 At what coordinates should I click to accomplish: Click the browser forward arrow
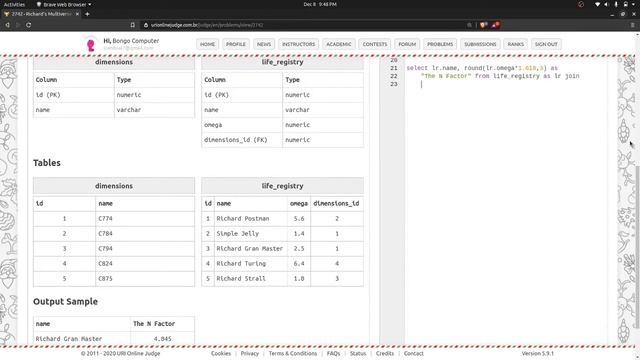tap(18, 25)
